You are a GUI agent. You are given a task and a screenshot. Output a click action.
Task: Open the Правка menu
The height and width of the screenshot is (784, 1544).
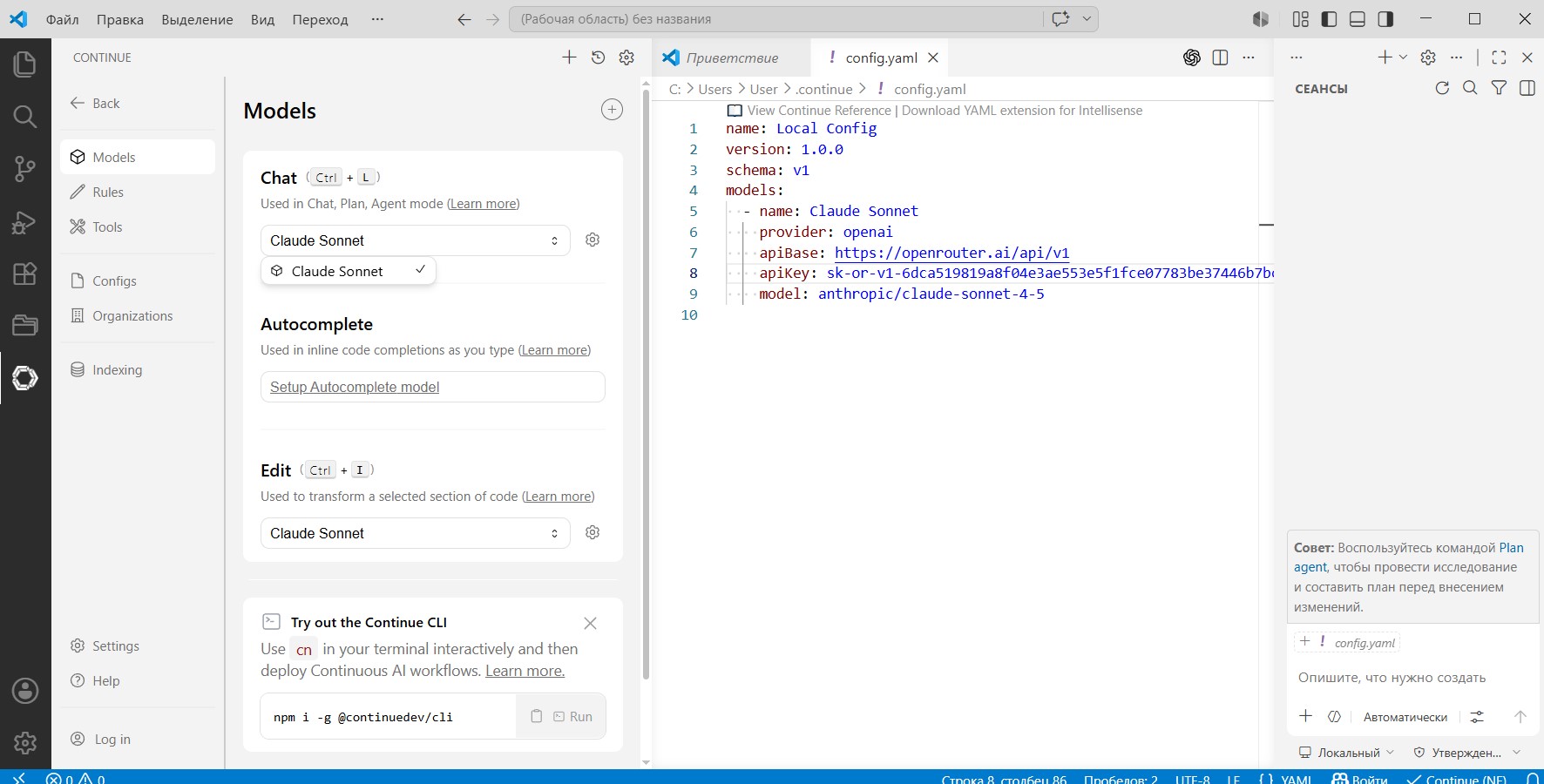click(120, 19)
